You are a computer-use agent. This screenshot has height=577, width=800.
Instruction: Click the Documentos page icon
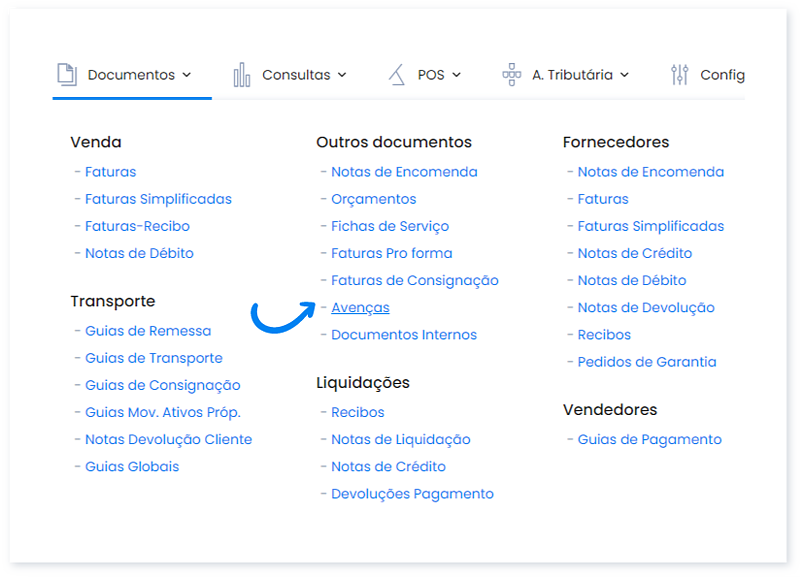point(66,75)
